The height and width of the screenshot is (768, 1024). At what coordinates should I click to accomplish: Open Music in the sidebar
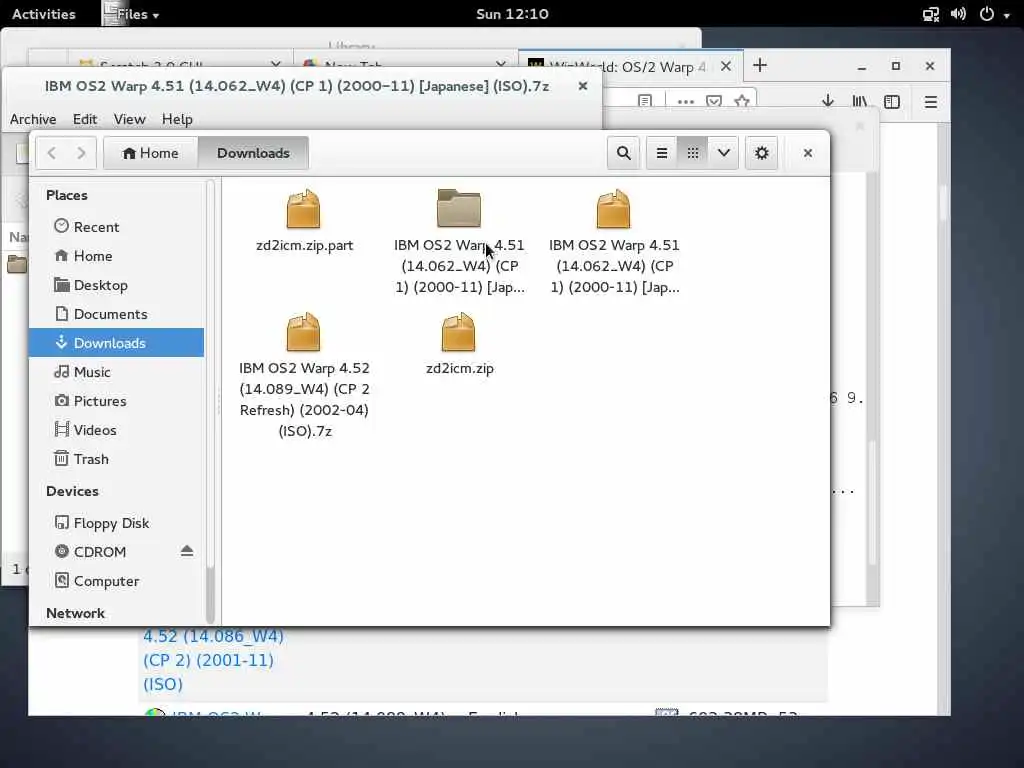[117, 372]
